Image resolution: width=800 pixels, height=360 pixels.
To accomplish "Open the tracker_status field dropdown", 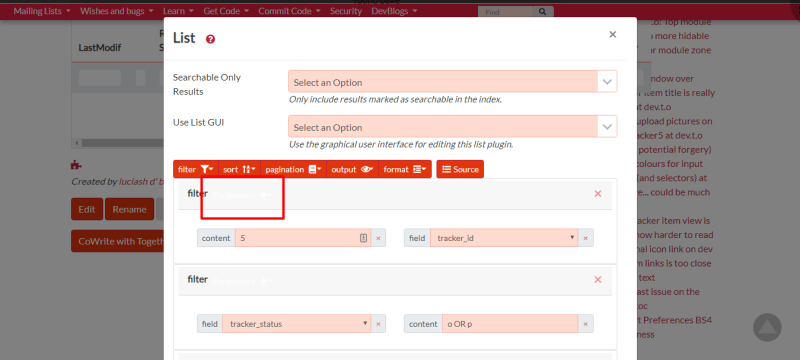I will [296, 323].
